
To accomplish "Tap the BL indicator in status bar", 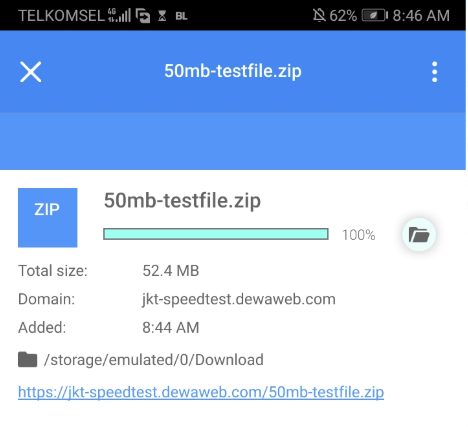I will (x=181, y=16).
